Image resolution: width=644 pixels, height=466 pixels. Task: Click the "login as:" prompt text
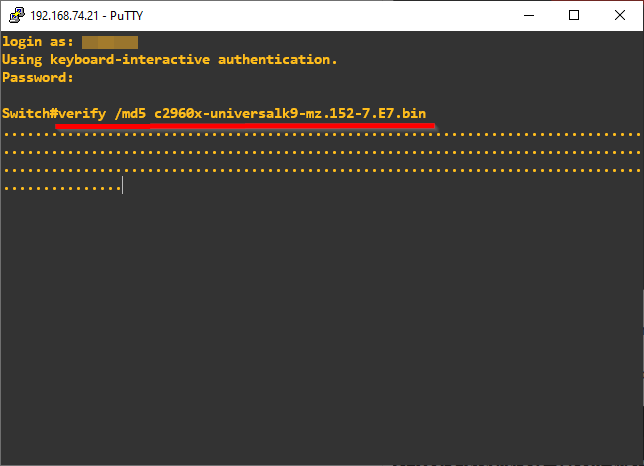coord(38,42)
